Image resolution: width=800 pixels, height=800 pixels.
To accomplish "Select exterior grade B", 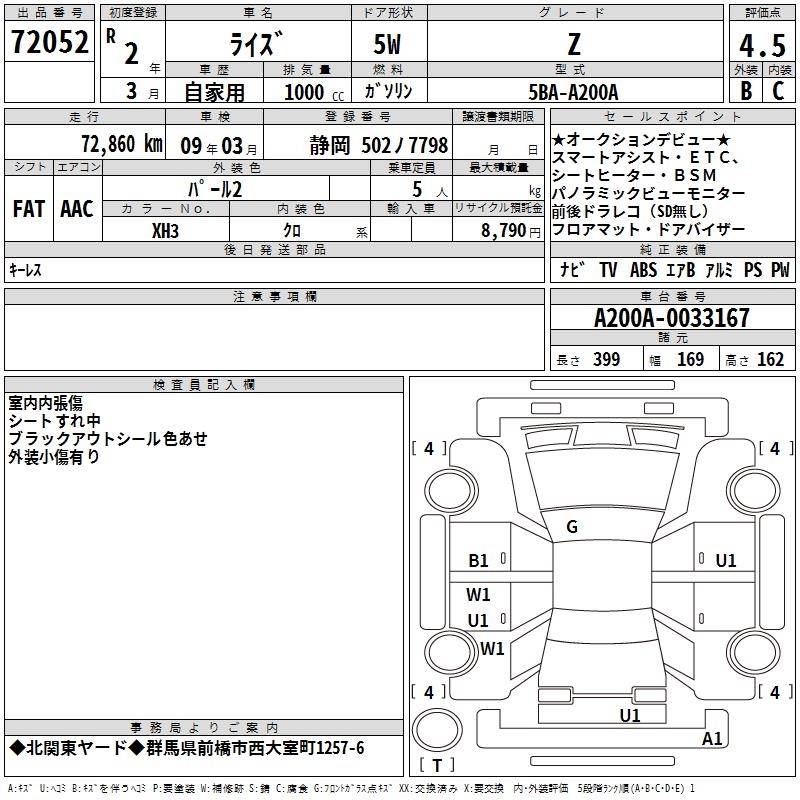I will click(x=746, y=91).
